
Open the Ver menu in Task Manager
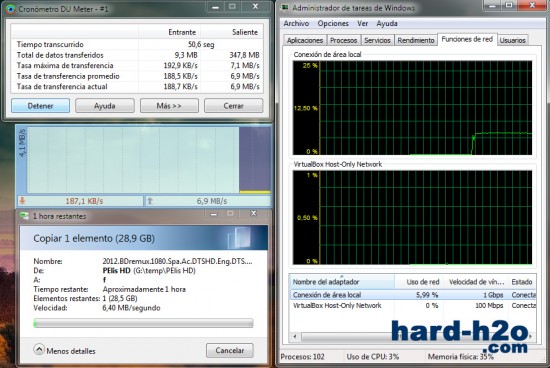click(362, 24)
